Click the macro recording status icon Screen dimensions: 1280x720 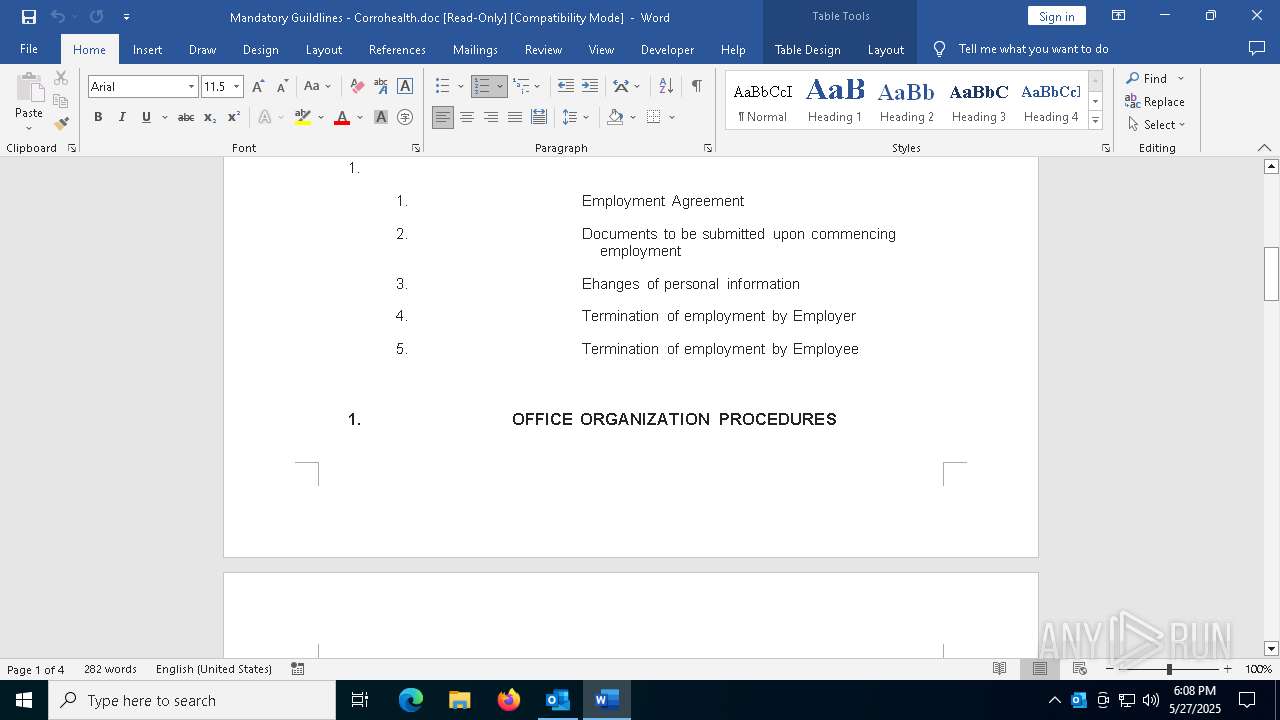(298, 669)
